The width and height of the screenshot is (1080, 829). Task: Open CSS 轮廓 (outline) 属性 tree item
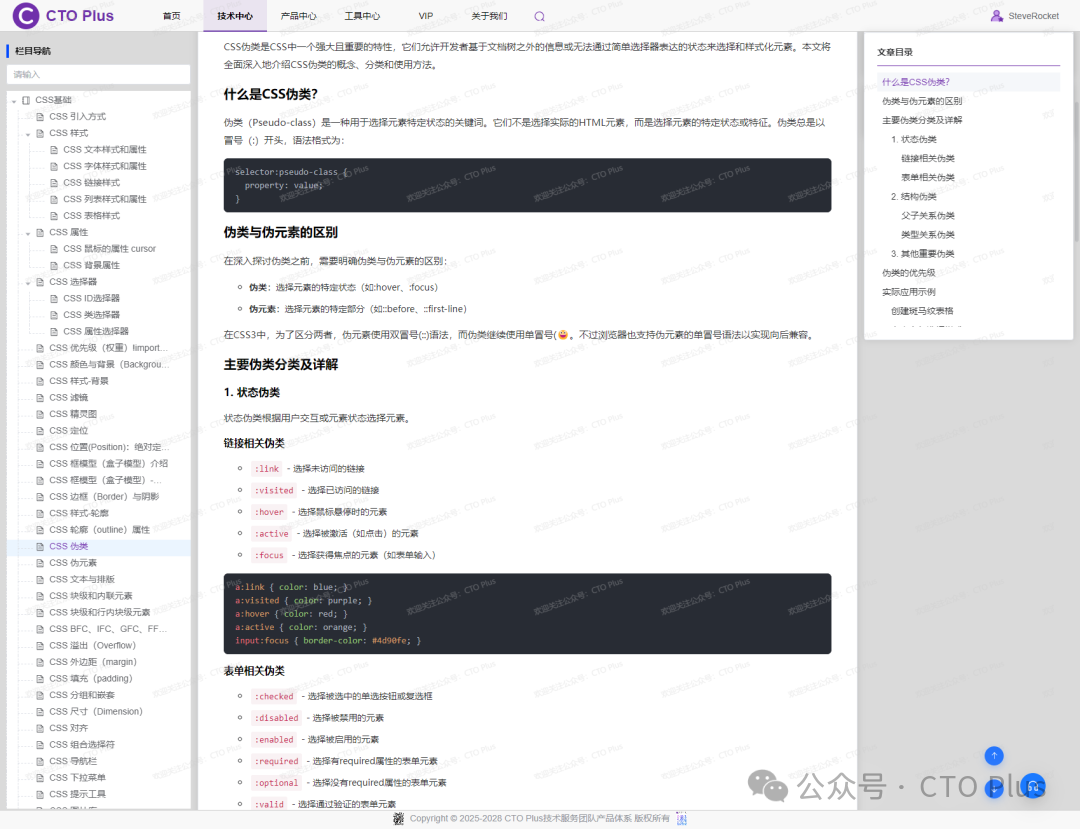[99, 530]
